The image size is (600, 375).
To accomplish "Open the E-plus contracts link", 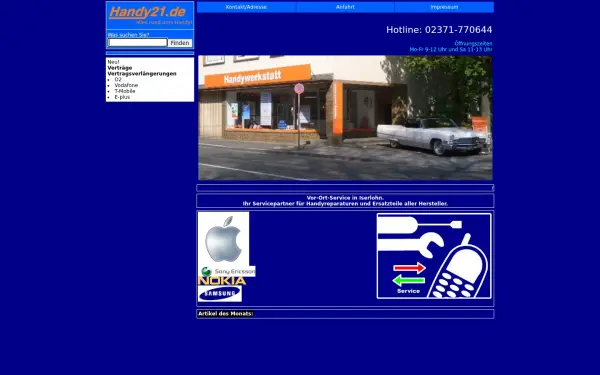I will [122, 97].
